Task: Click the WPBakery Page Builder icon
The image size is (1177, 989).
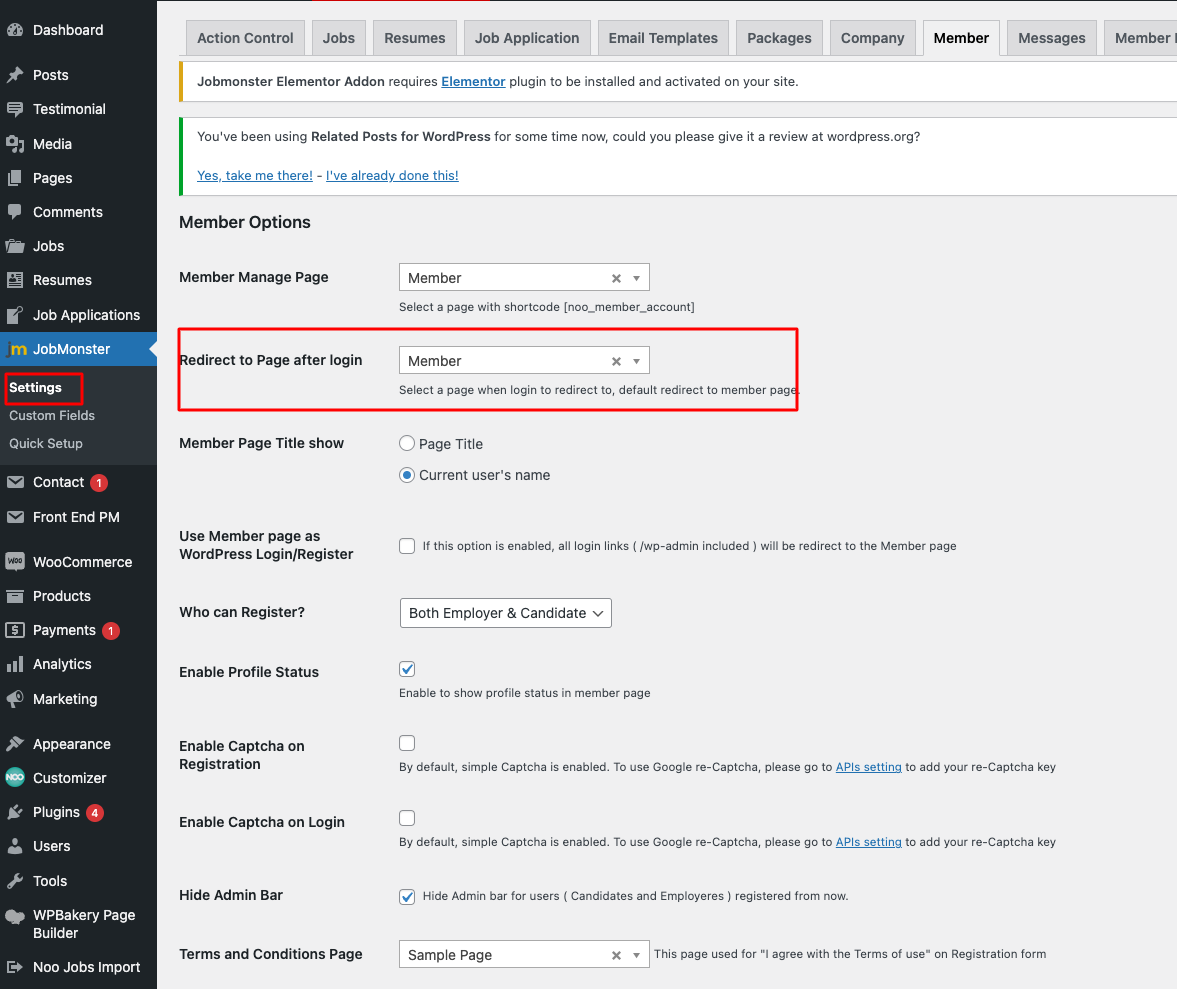Action: pyautogui.click(x=15, y=915)
